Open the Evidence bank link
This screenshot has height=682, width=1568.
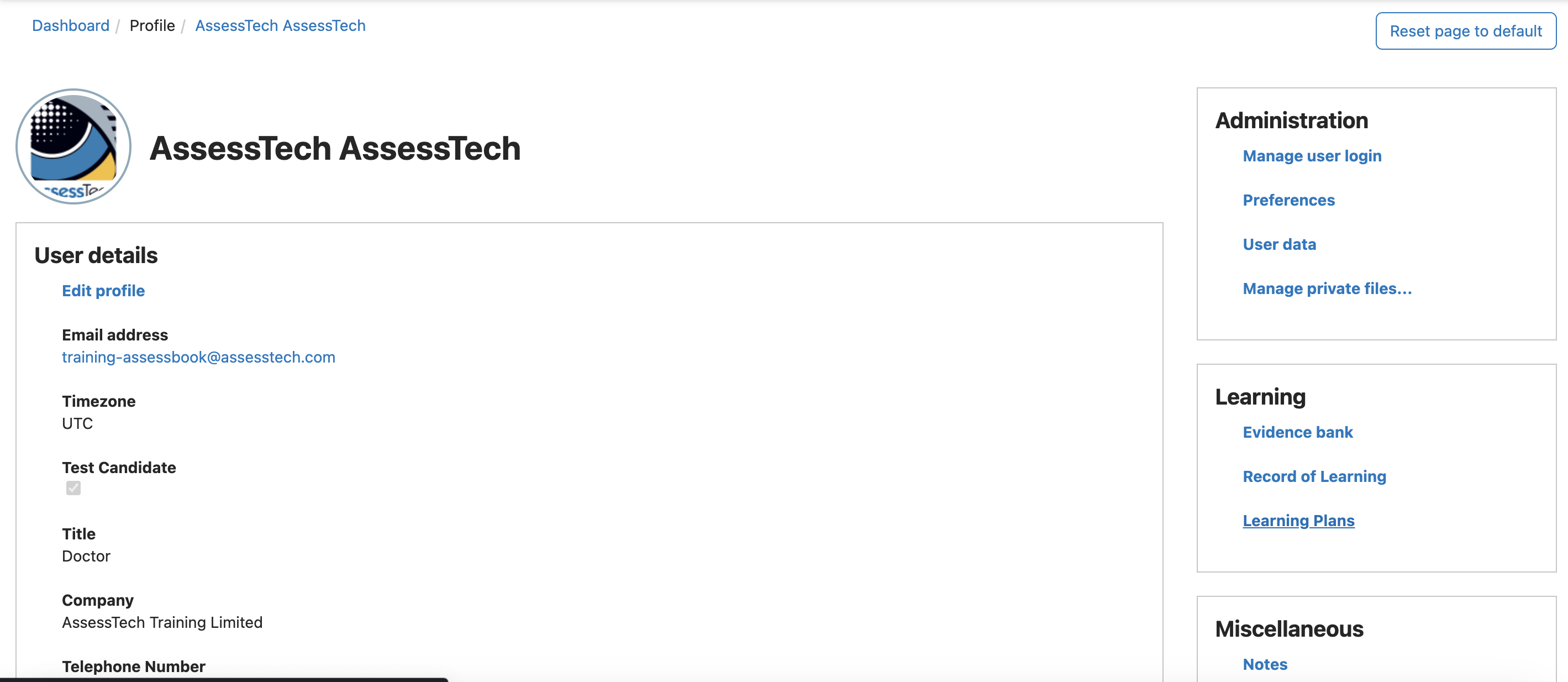tap(1298, 432)
